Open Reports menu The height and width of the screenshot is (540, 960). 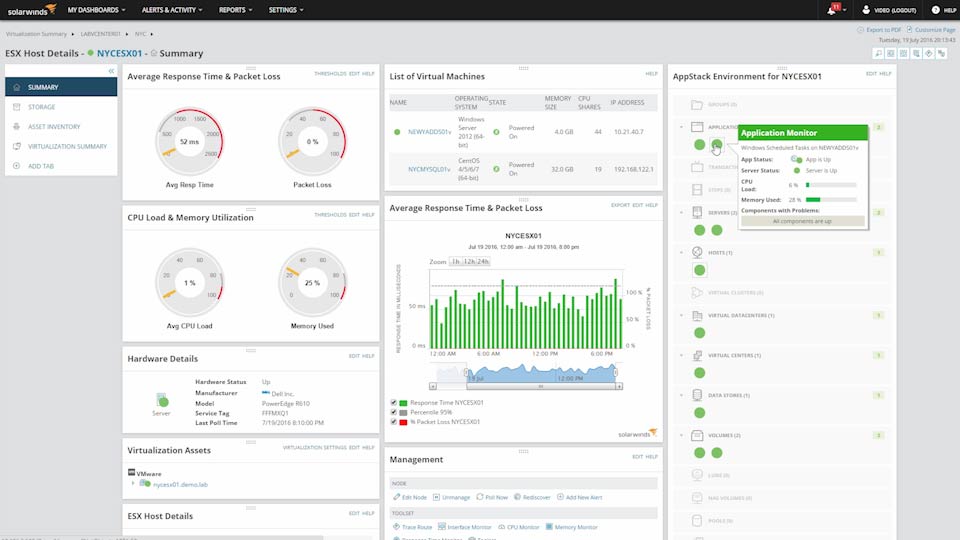(x=235, y=10)
